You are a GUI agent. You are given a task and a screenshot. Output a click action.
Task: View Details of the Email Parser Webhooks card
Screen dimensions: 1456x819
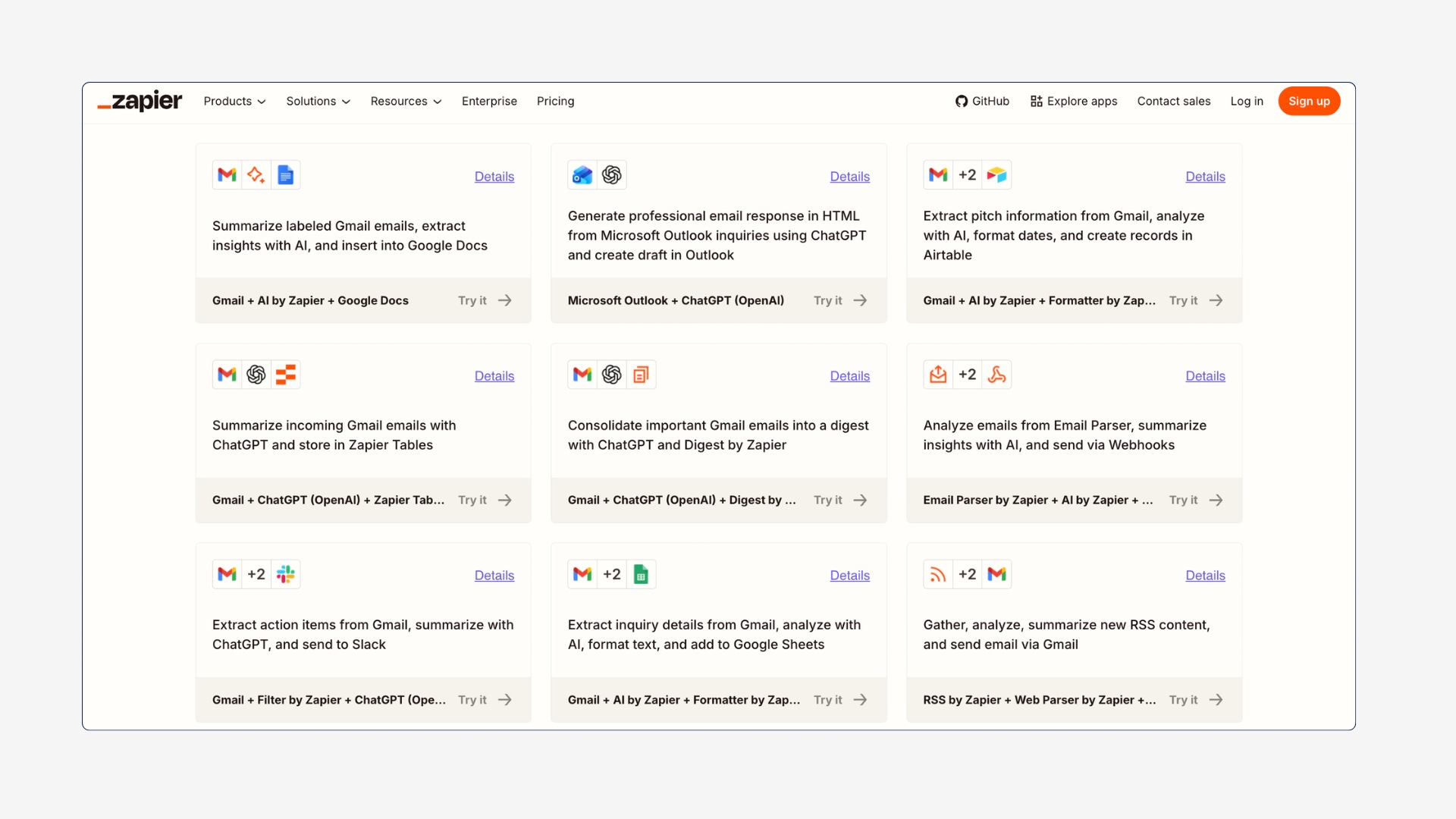pos(1205,375)
